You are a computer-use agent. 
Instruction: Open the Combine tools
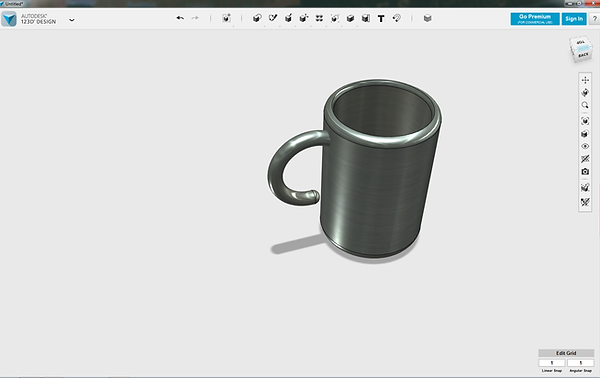350,18
